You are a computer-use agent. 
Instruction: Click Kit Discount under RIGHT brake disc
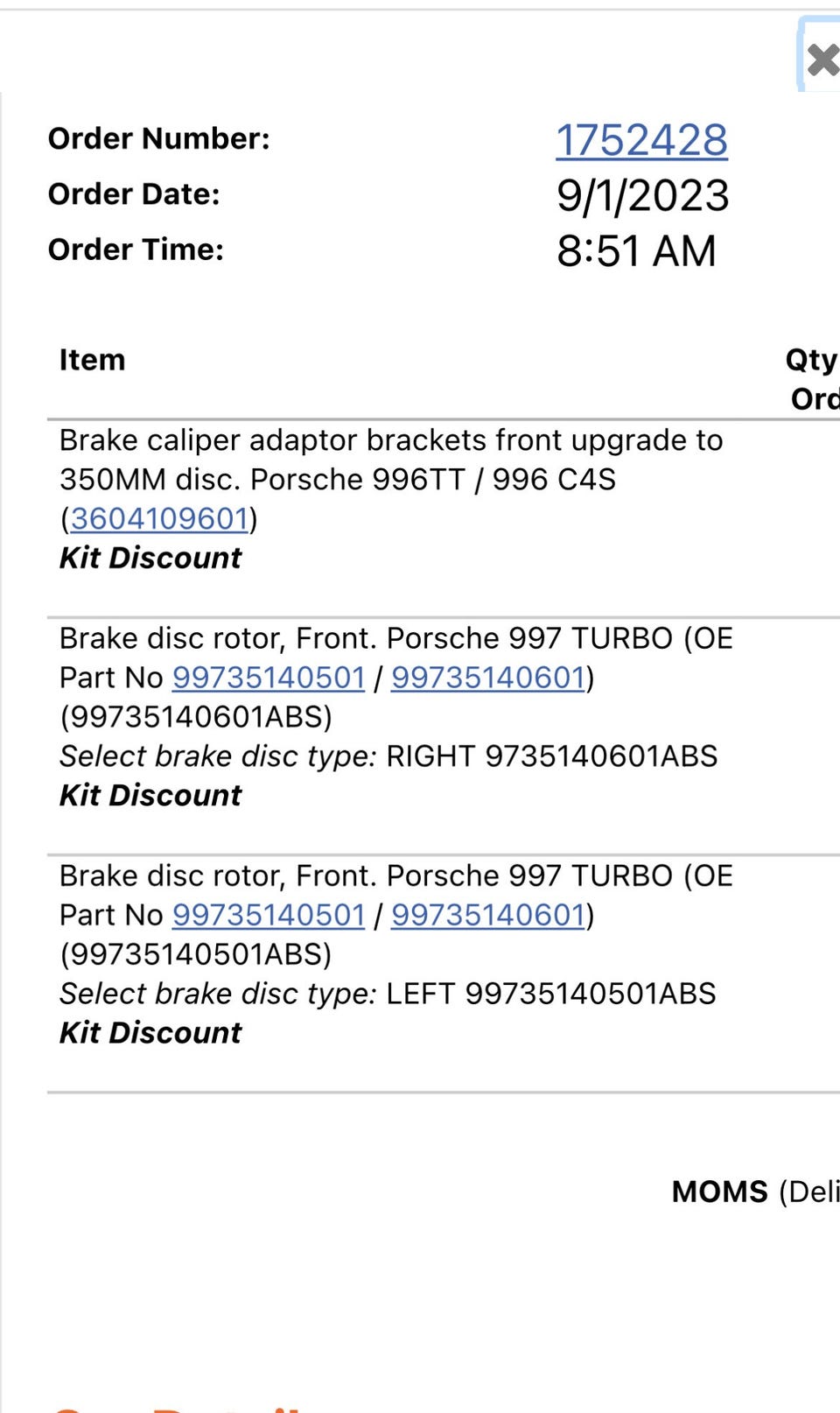click(x=150, y=795)
